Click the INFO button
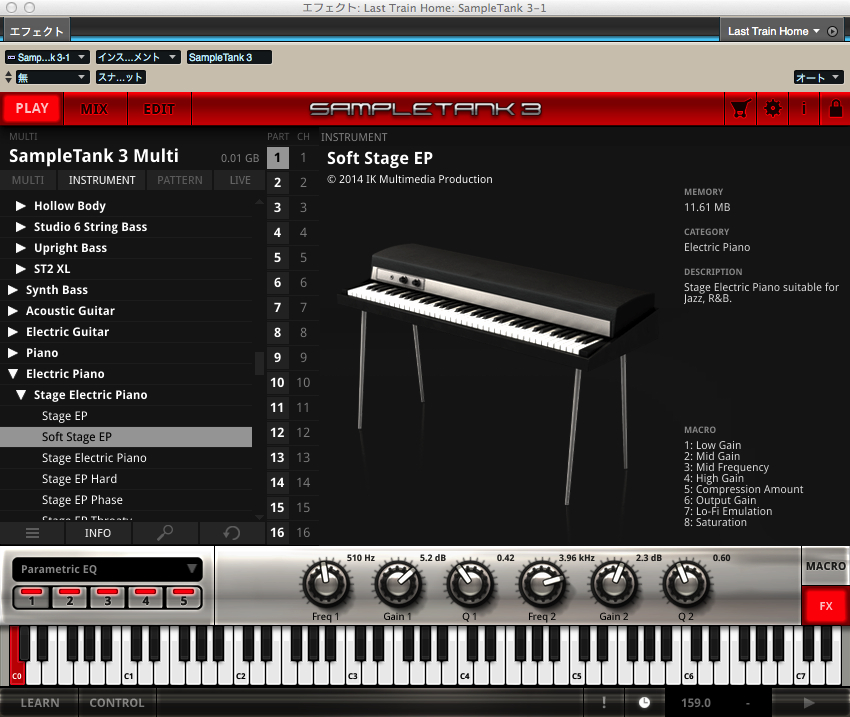Screen dimensions: 850x717 click(98, 533)
